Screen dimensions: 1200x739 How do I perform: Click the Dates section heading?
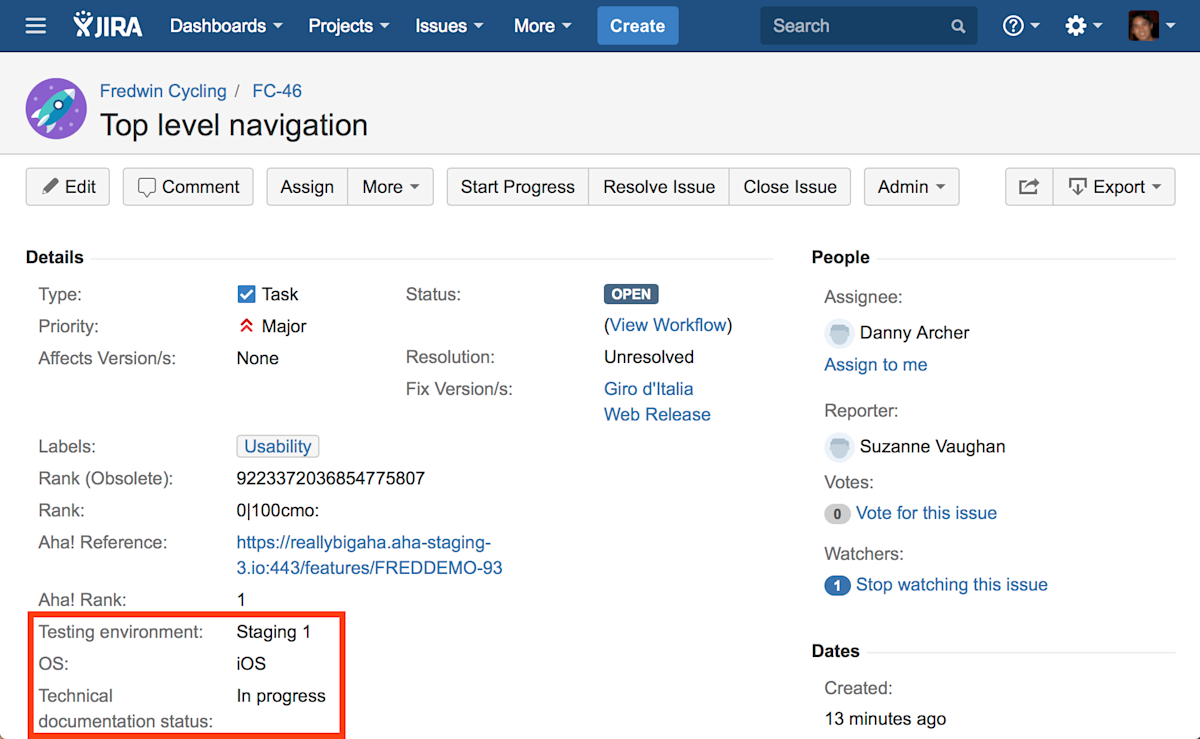836,651
